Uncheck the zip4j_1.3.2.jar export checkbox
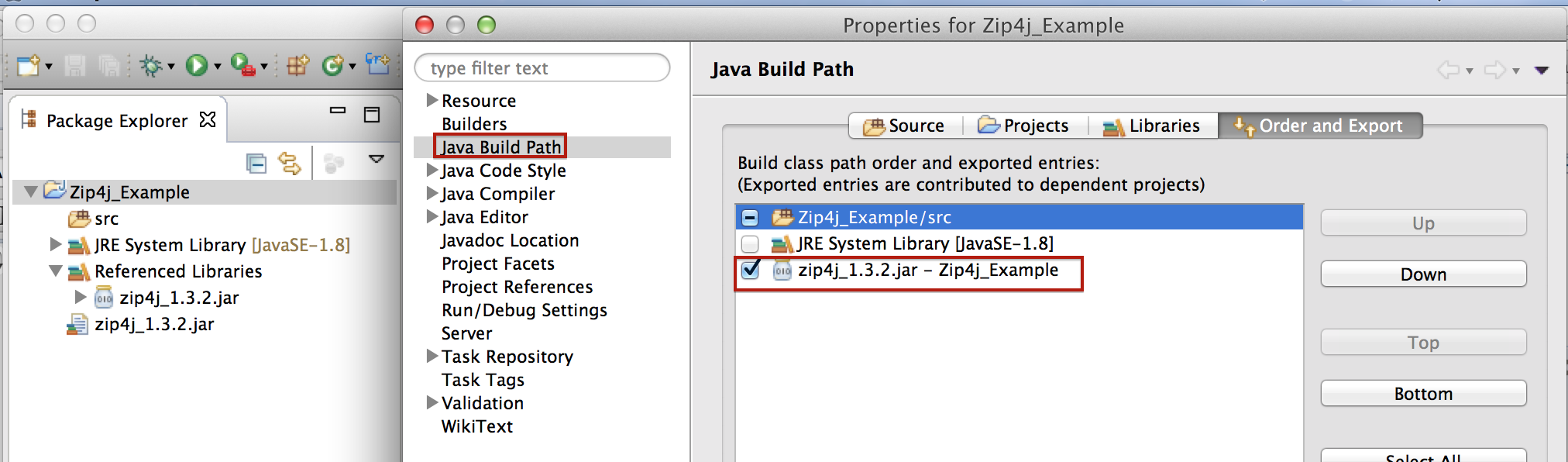Viewport: 1568px width, 462px height. [750, 270]
